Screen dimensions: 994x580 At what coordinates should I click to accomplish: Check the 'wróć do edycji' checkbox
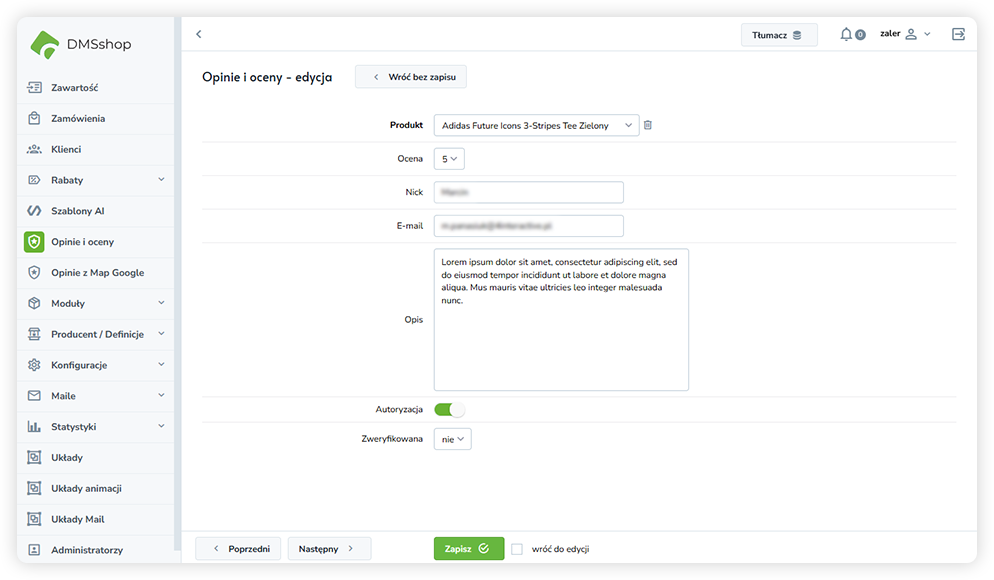pos(517,549)
